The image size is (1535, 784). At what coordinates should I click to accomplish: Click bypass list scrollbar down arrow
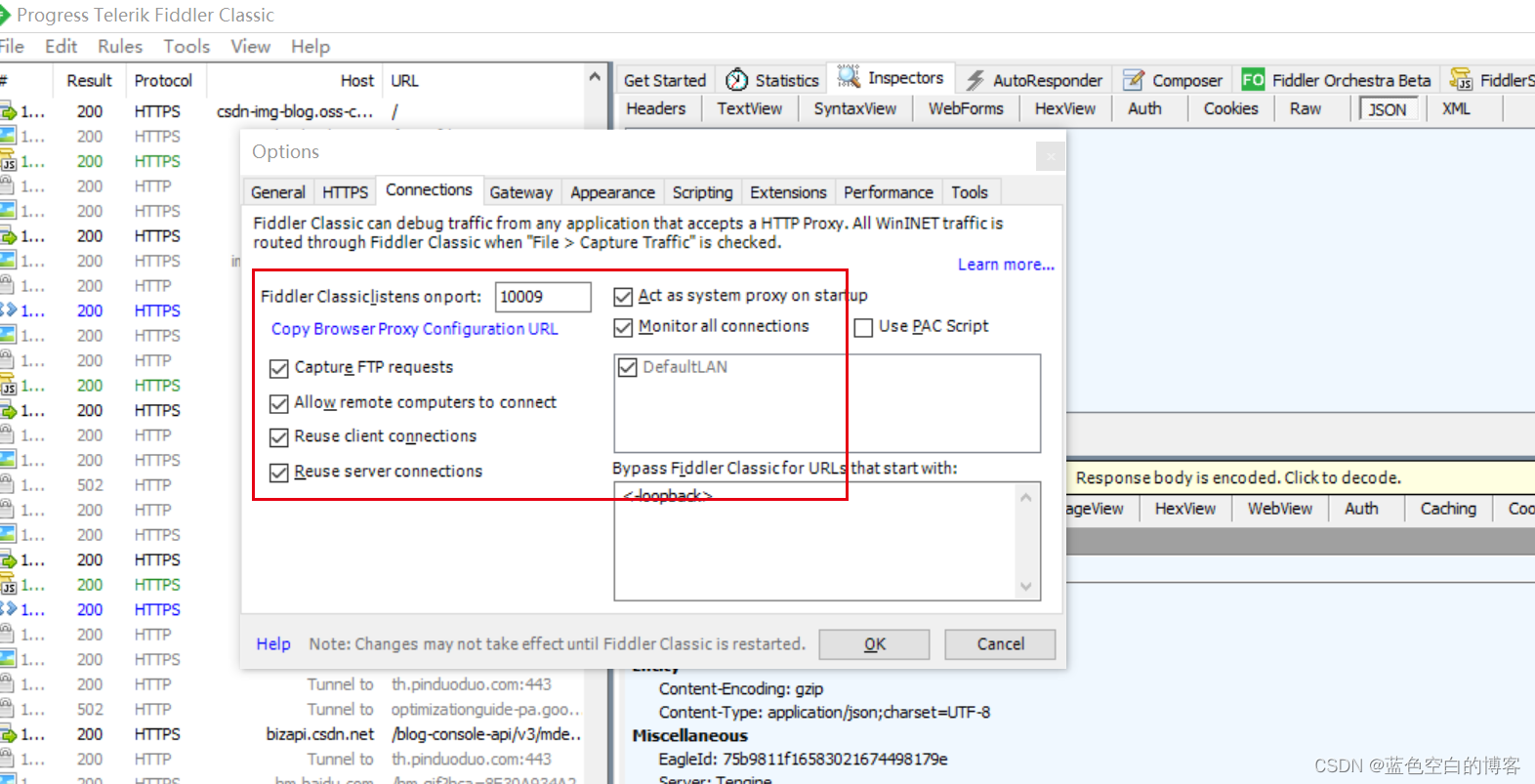(x=1025, y=587)
